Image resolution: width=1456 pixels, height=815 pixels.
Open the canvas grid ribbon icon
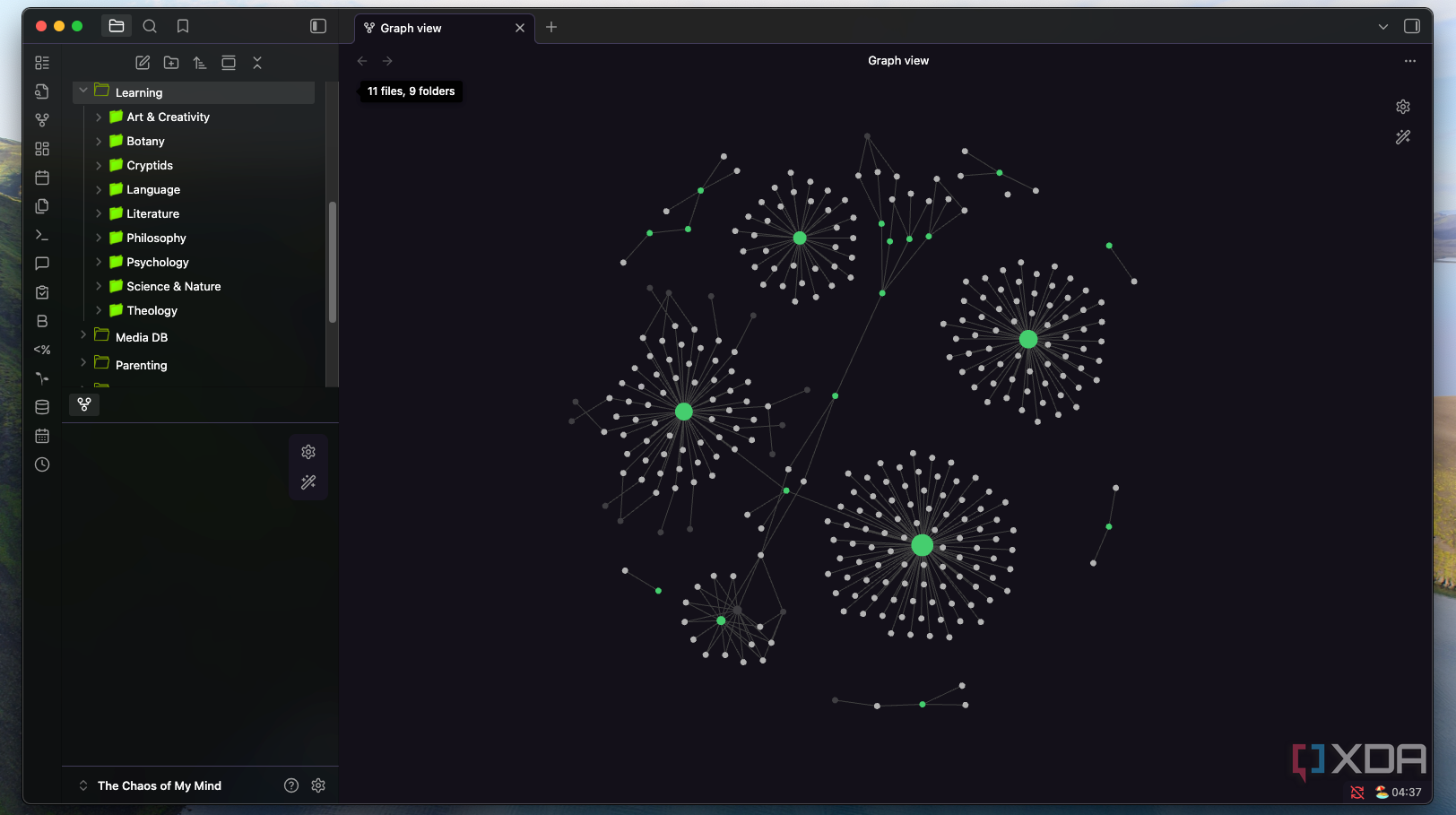[42, 149]
